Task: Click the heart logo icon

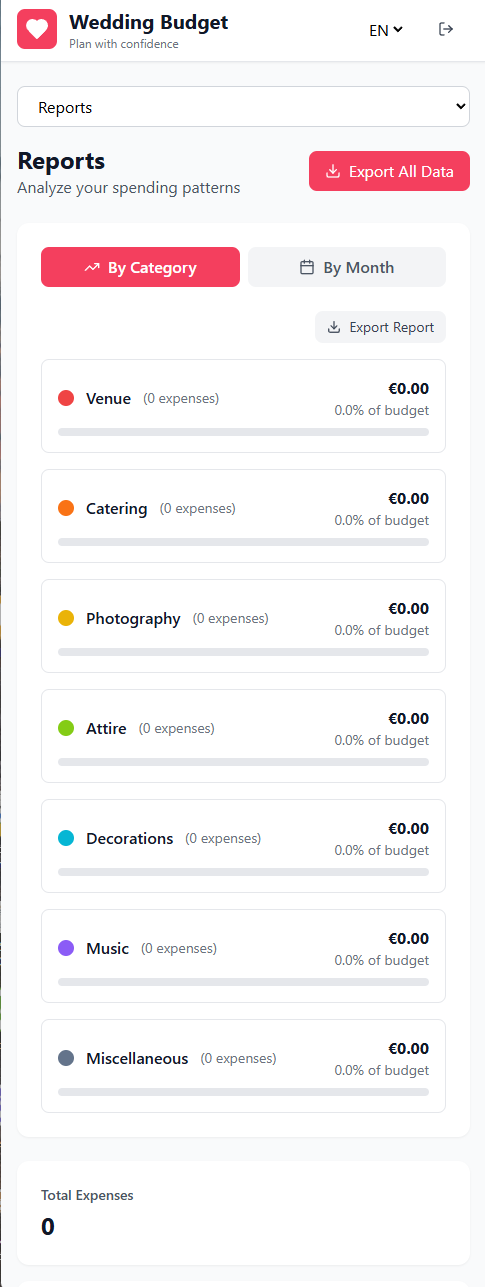Action: pos(37,29)
